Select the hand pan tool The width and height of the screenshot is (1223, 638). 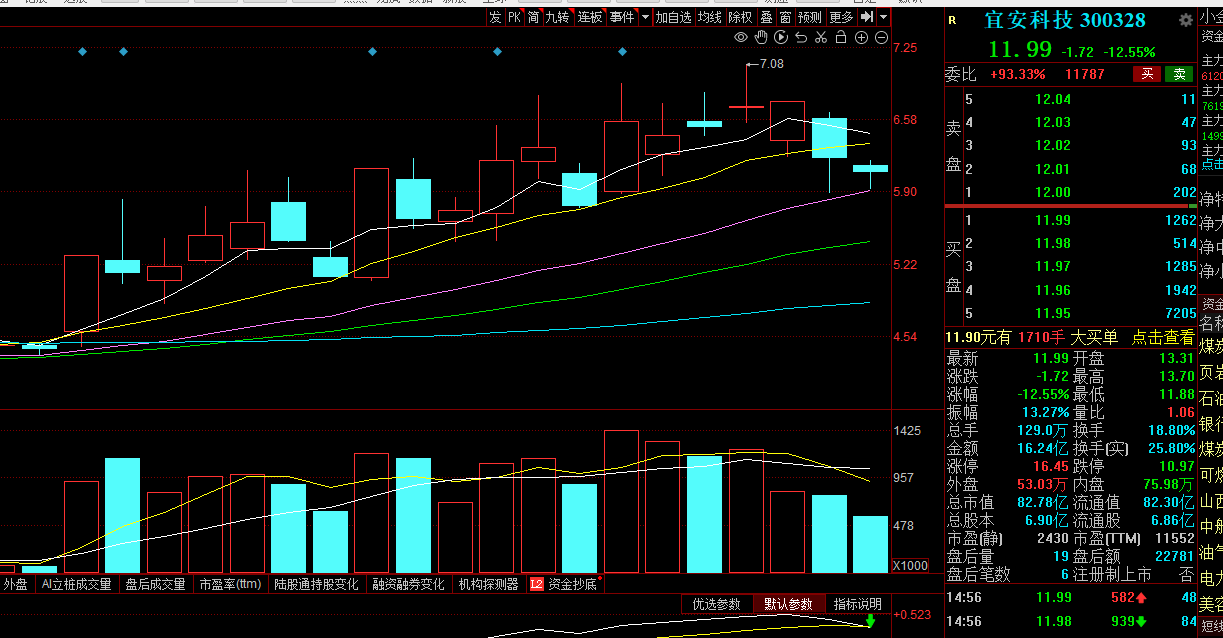[761, 38]
